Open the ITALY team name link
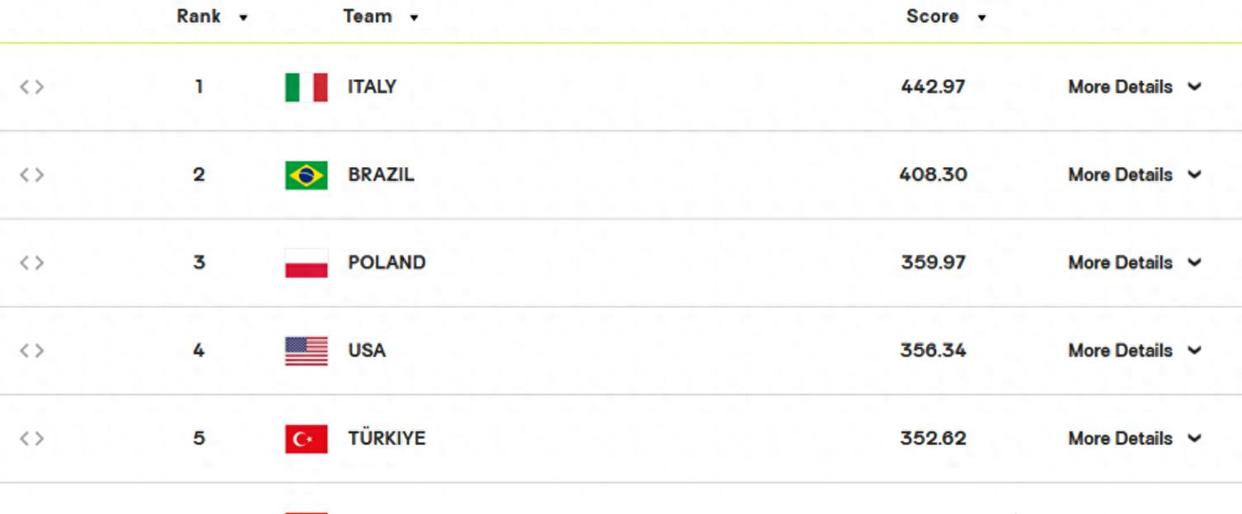This screenshot has height=514, width=1242. [372, 87]
